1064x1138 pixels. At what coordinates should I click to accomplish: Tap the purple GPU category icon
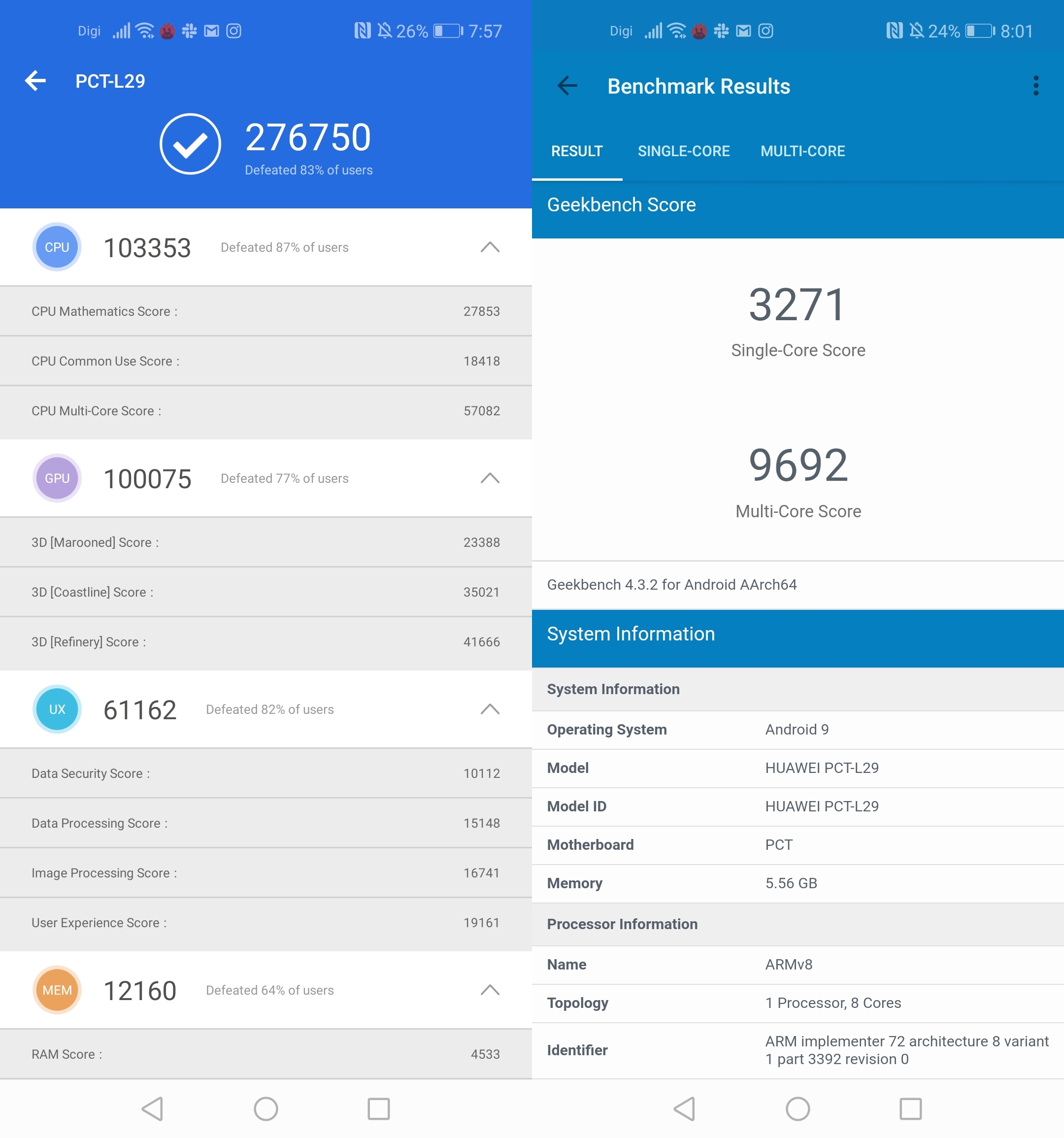tap(57, 478)
